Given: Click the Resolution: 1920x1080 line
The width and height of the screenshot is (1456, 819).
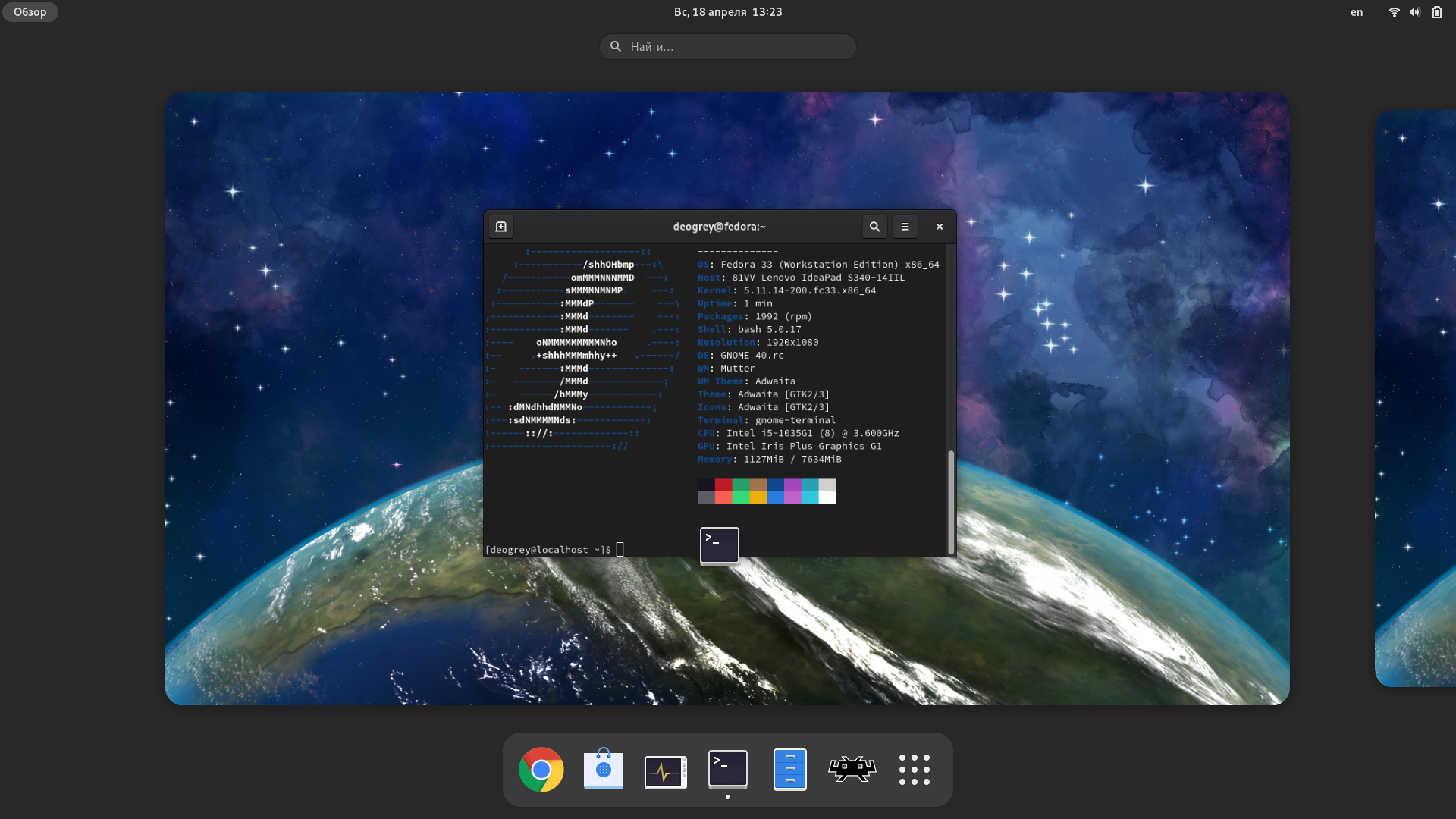Looking at the screenshot, I should pos(758,342).
